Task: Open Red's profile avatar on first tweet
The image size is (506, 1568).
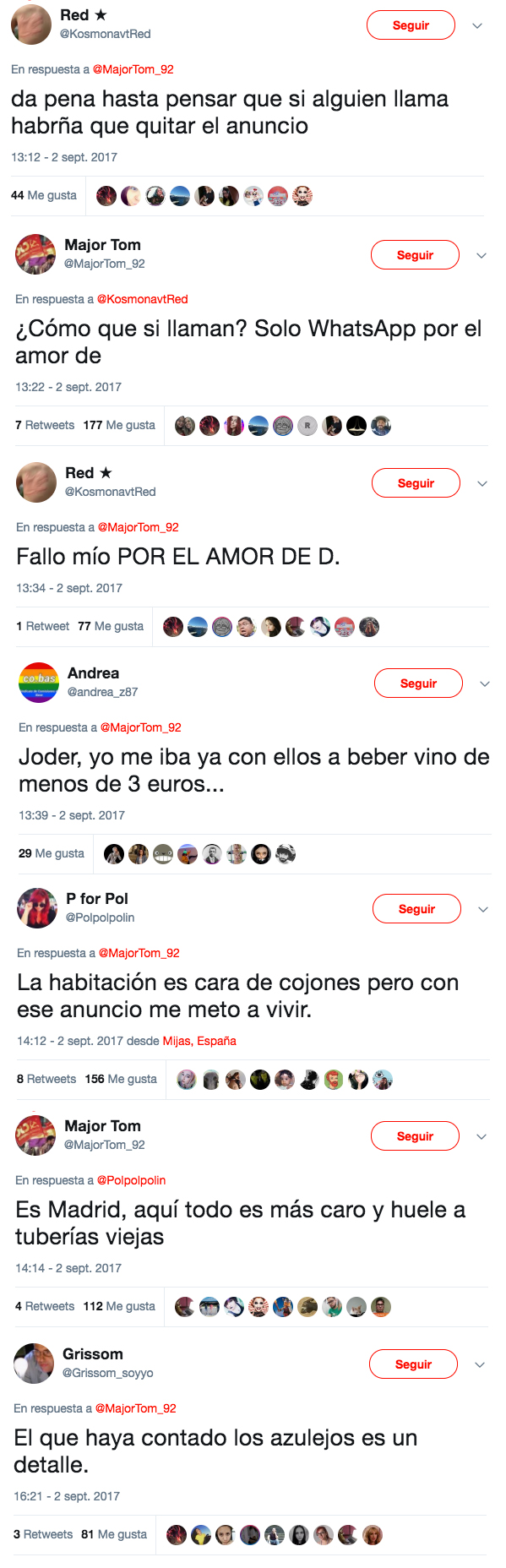Action: (x=31, y=24)
